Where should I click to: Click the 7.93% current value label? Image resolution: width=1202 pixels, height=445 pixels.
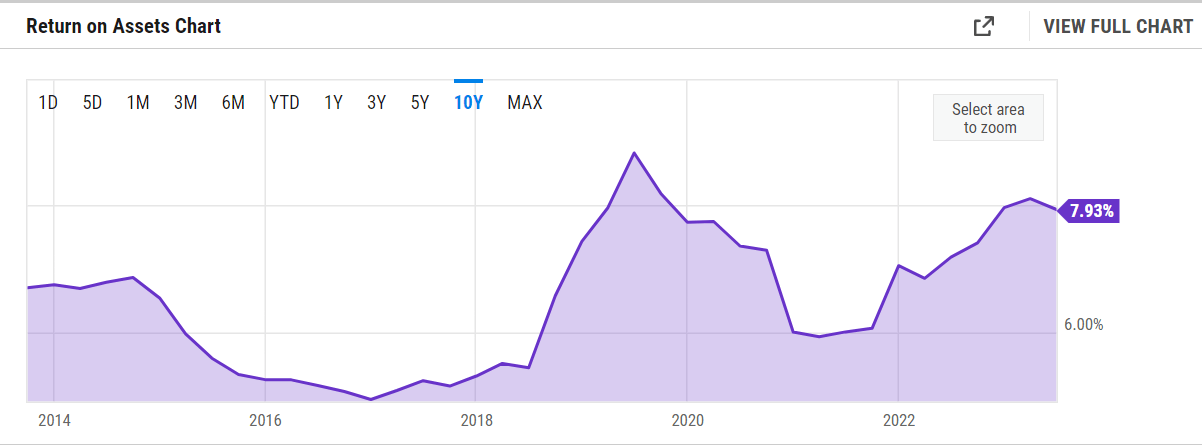[x=1091, y=211]
